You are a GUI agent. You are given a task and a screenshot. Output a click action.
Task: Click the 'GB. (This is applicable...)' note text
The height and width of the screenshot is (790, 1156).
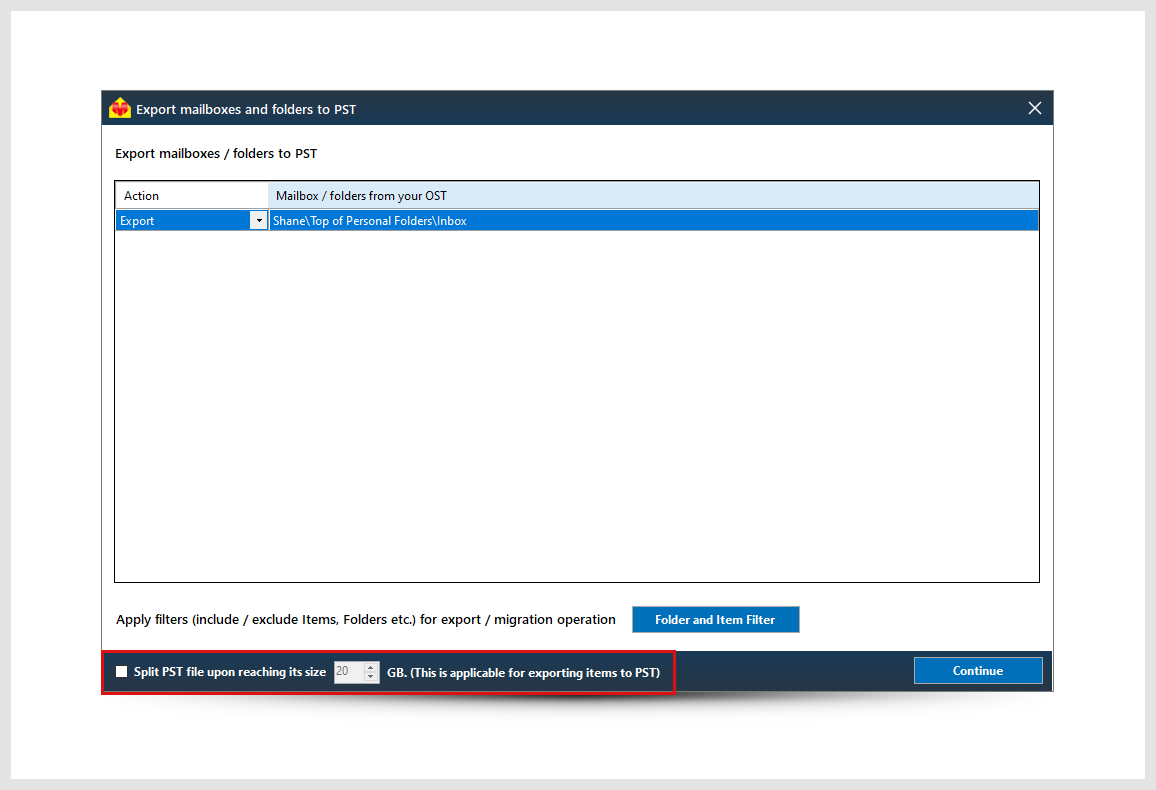pos(523,673)
